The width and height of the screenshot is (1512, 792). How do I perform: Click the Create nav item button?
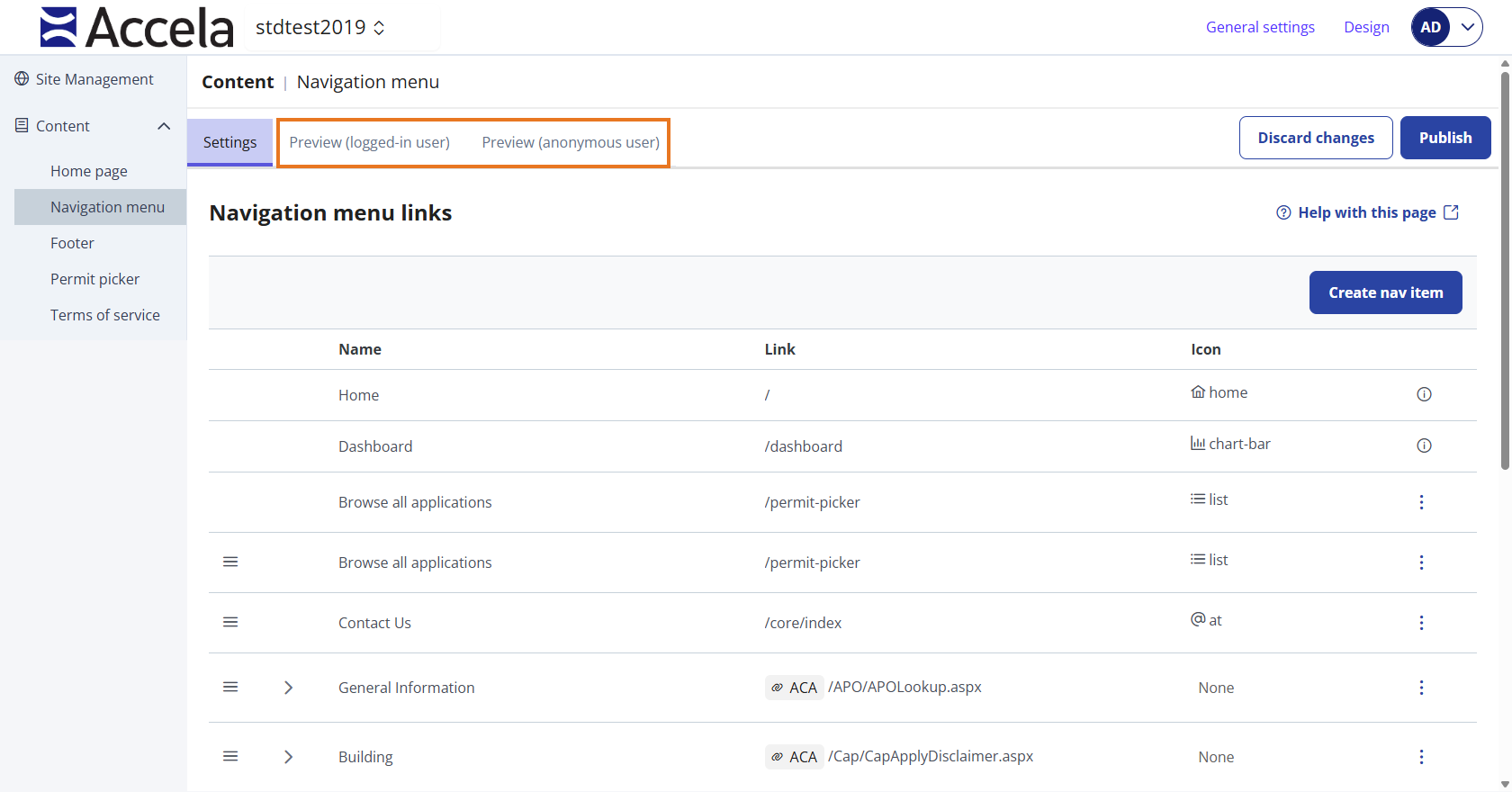tap(1385, 292)
